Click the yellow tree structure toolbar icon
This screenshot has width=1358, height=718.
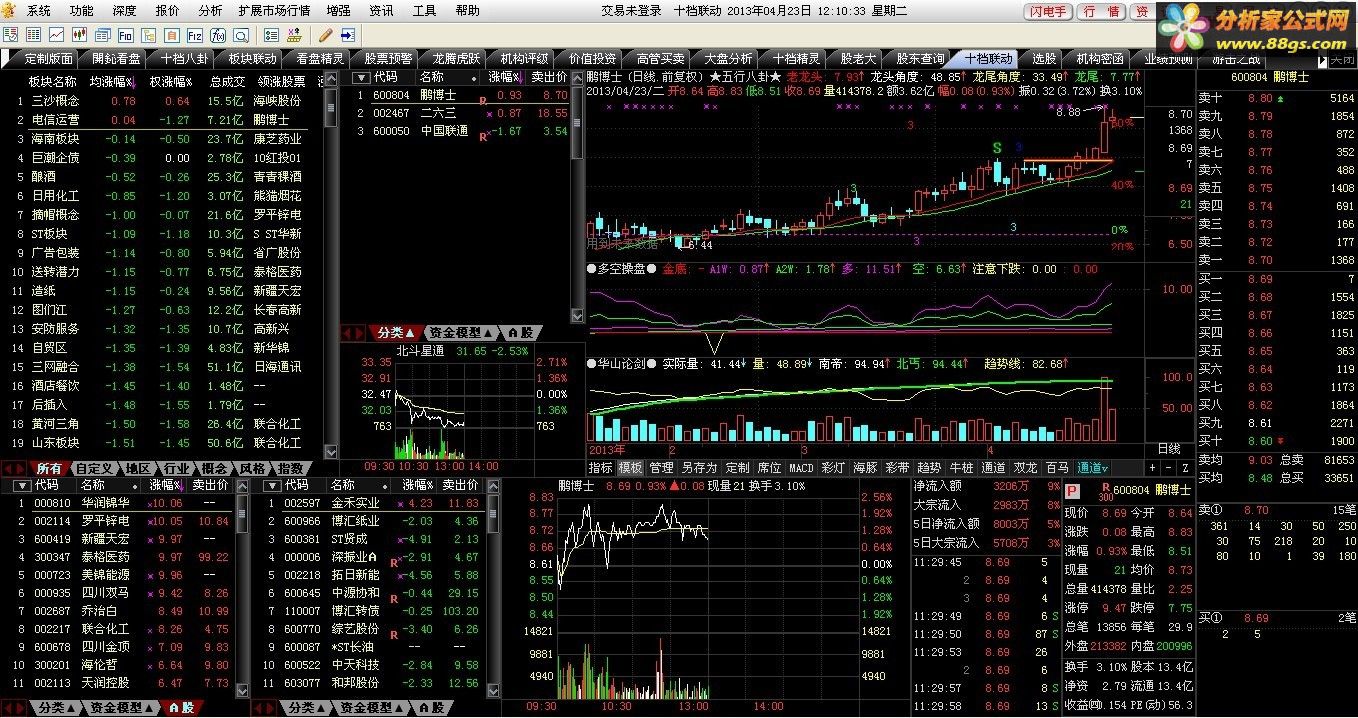149,35
